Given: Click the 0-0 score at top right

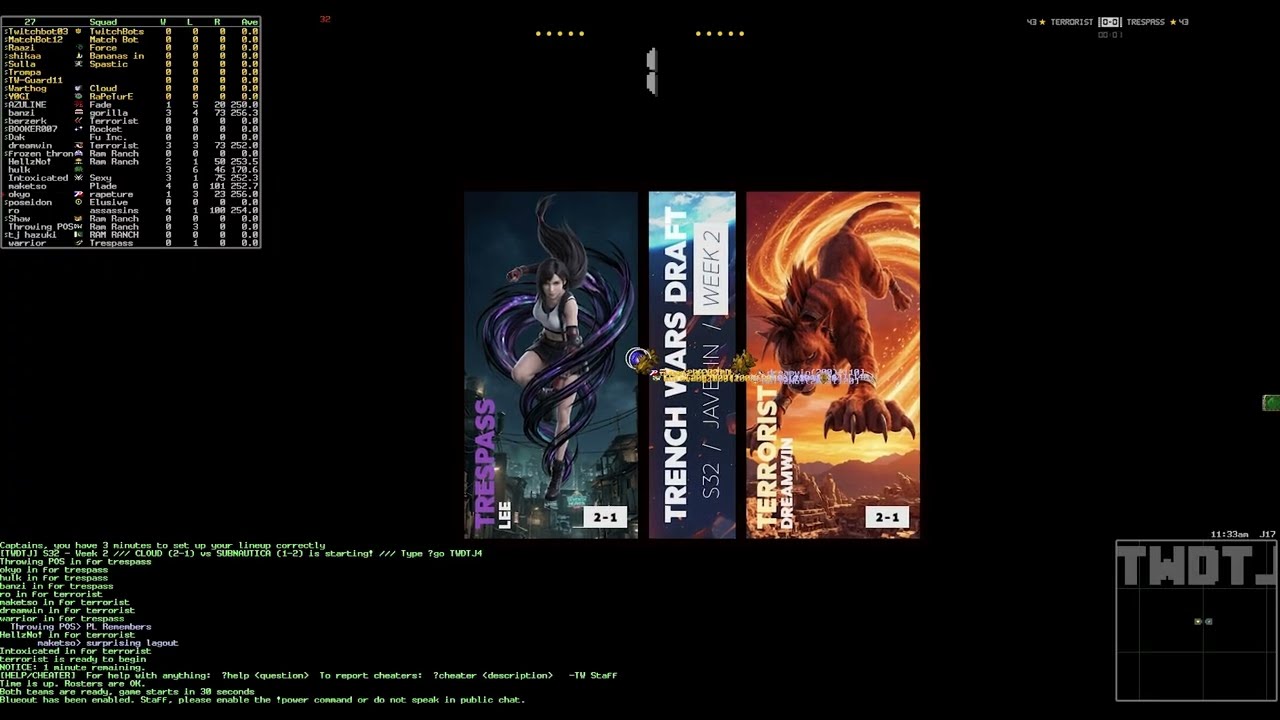Looking at the screenshot, I should (1110, 22).
